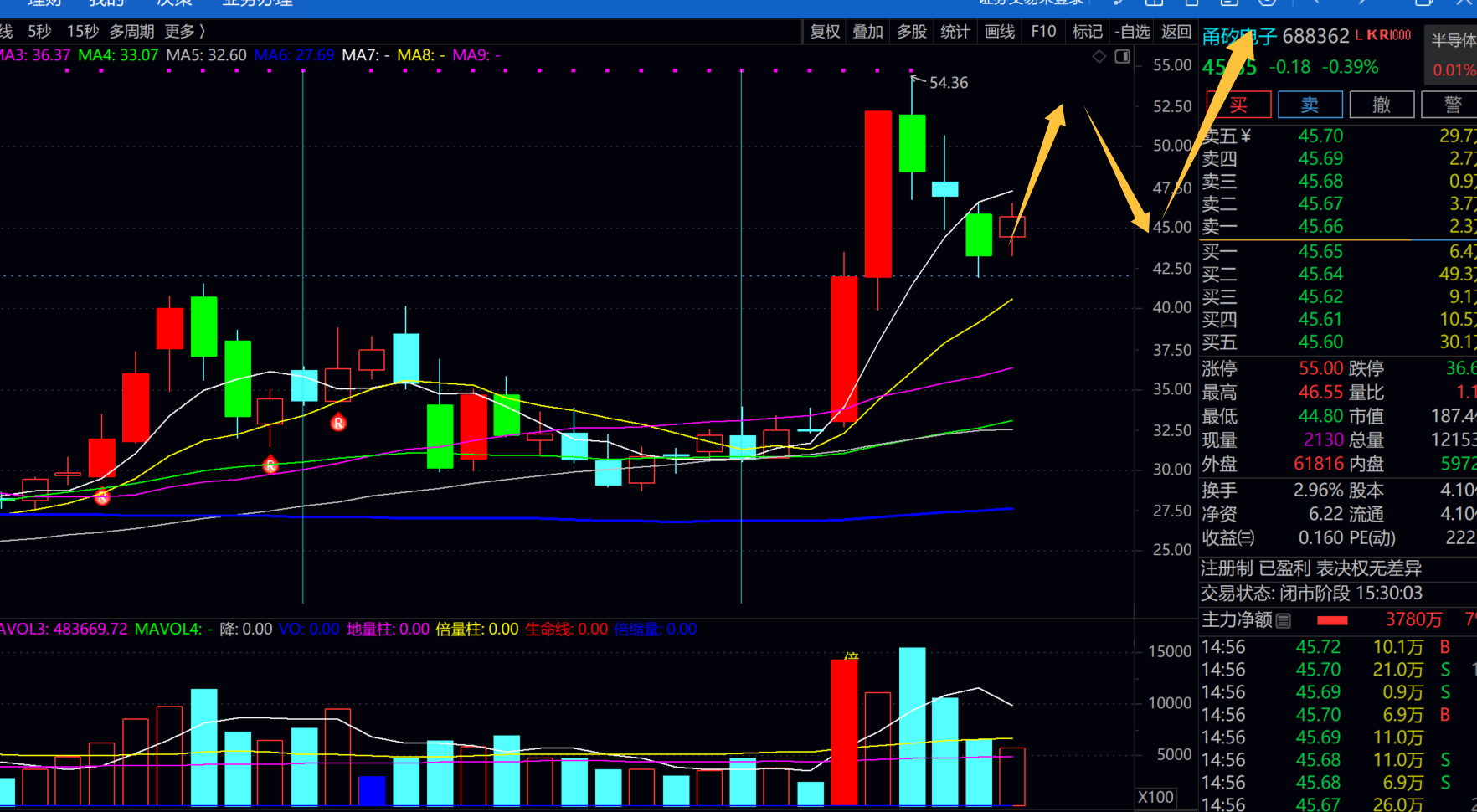1477x812 pixels.
Task: Click the R marker below the 37.50 candles
Action: click(338, 423)
